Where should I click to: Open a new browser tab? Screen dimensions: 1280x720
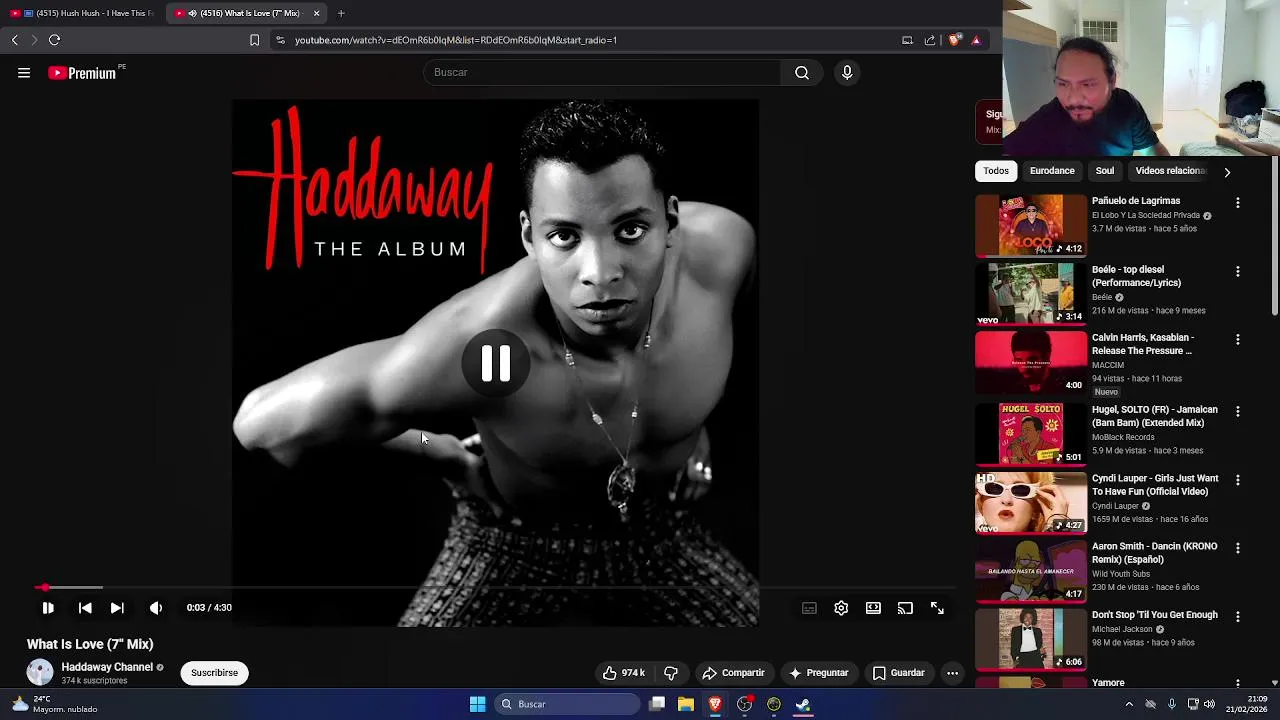coord(341,13)
